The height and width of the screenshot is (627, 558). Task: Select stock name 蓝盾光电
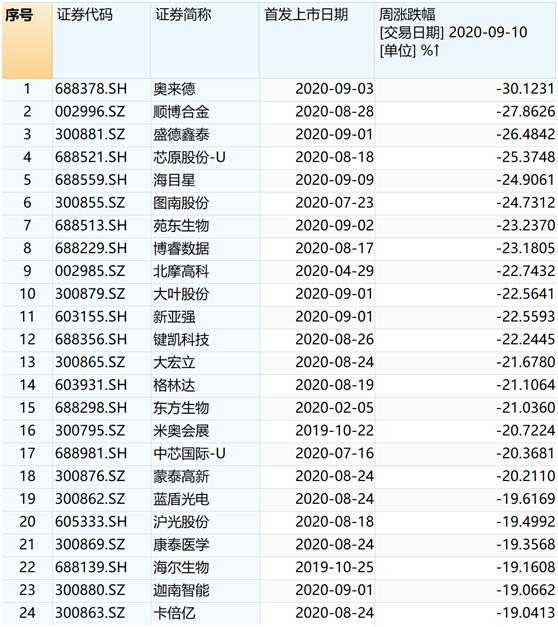(181, 499)
